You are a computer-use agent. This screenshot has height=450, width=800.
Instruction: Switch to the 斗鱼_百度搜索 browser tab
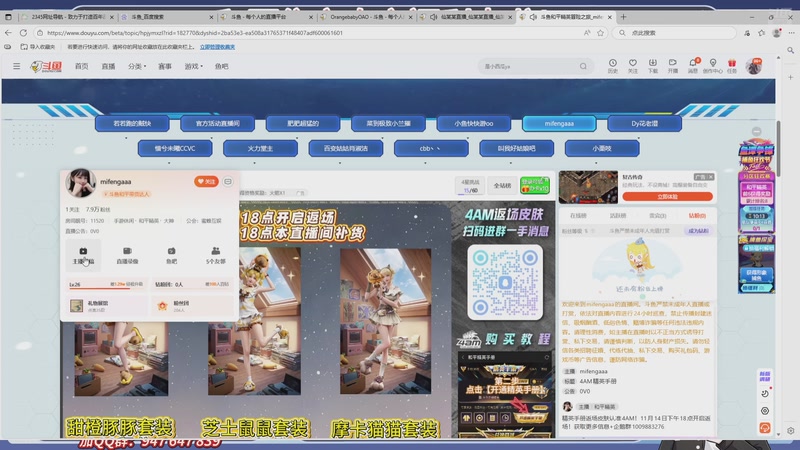point(167,17)
